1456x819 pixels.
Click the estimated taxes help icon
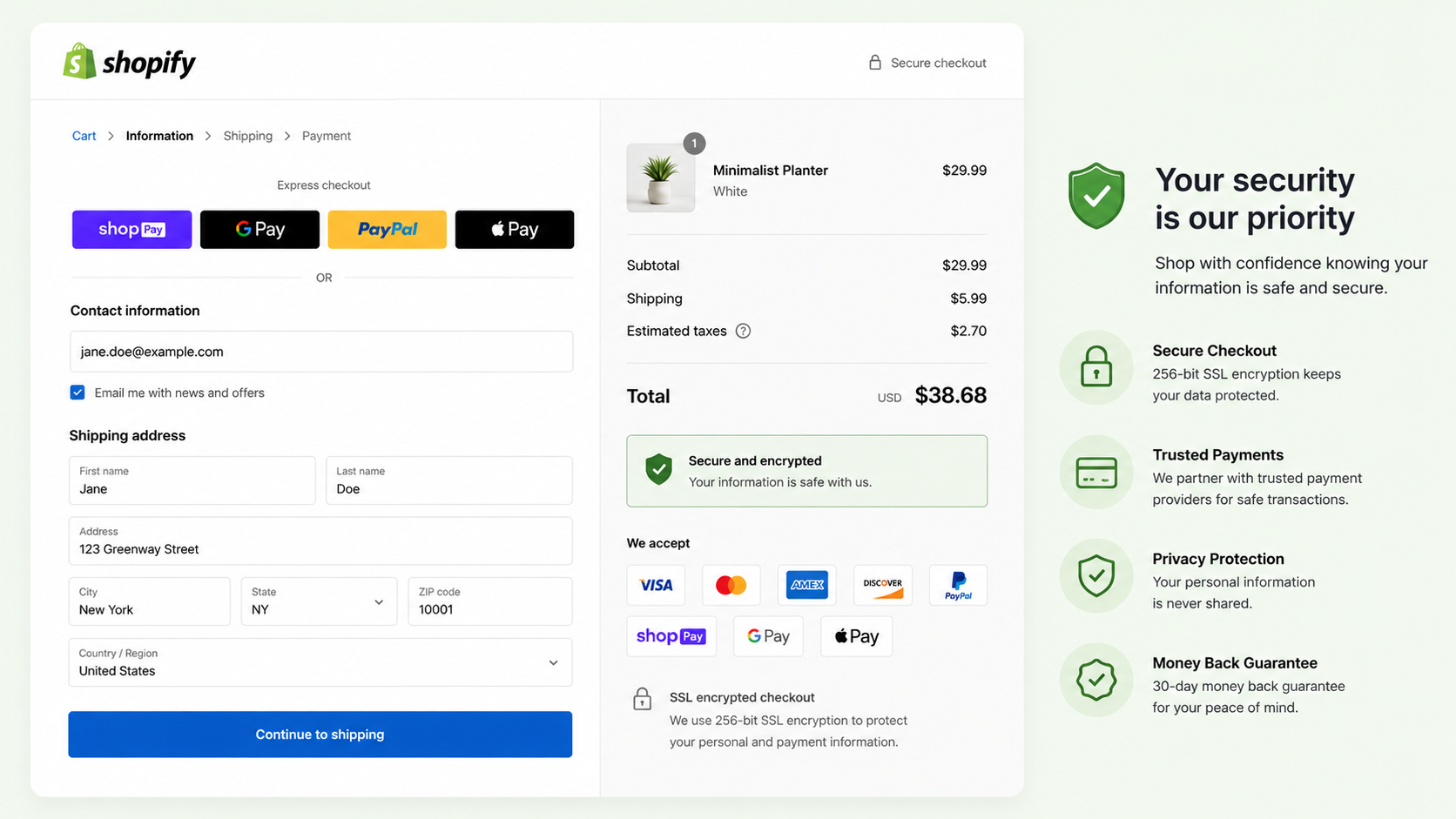[743, 331]
